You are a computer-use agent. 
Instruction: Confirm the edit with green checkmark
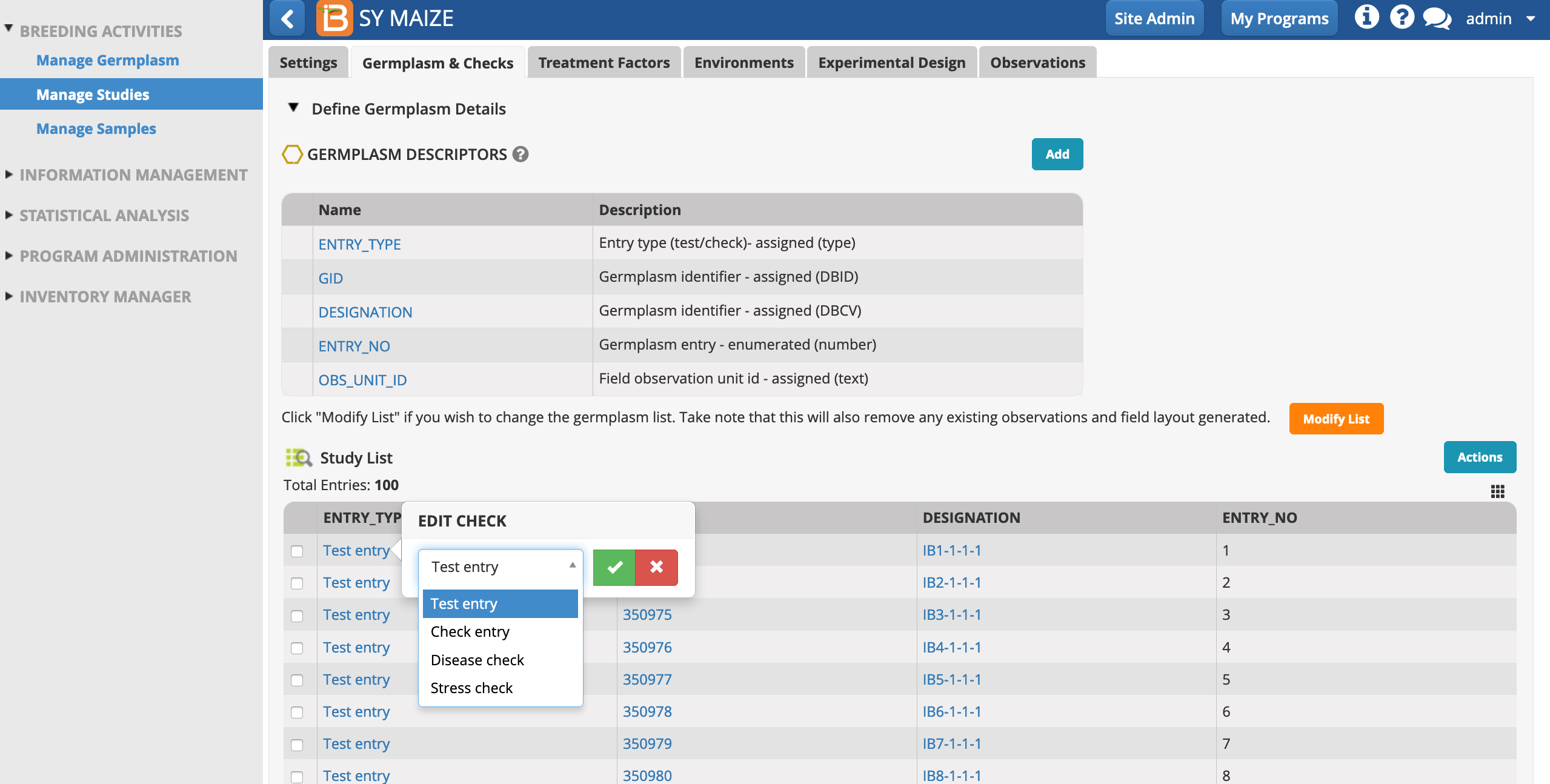[614, 567]
